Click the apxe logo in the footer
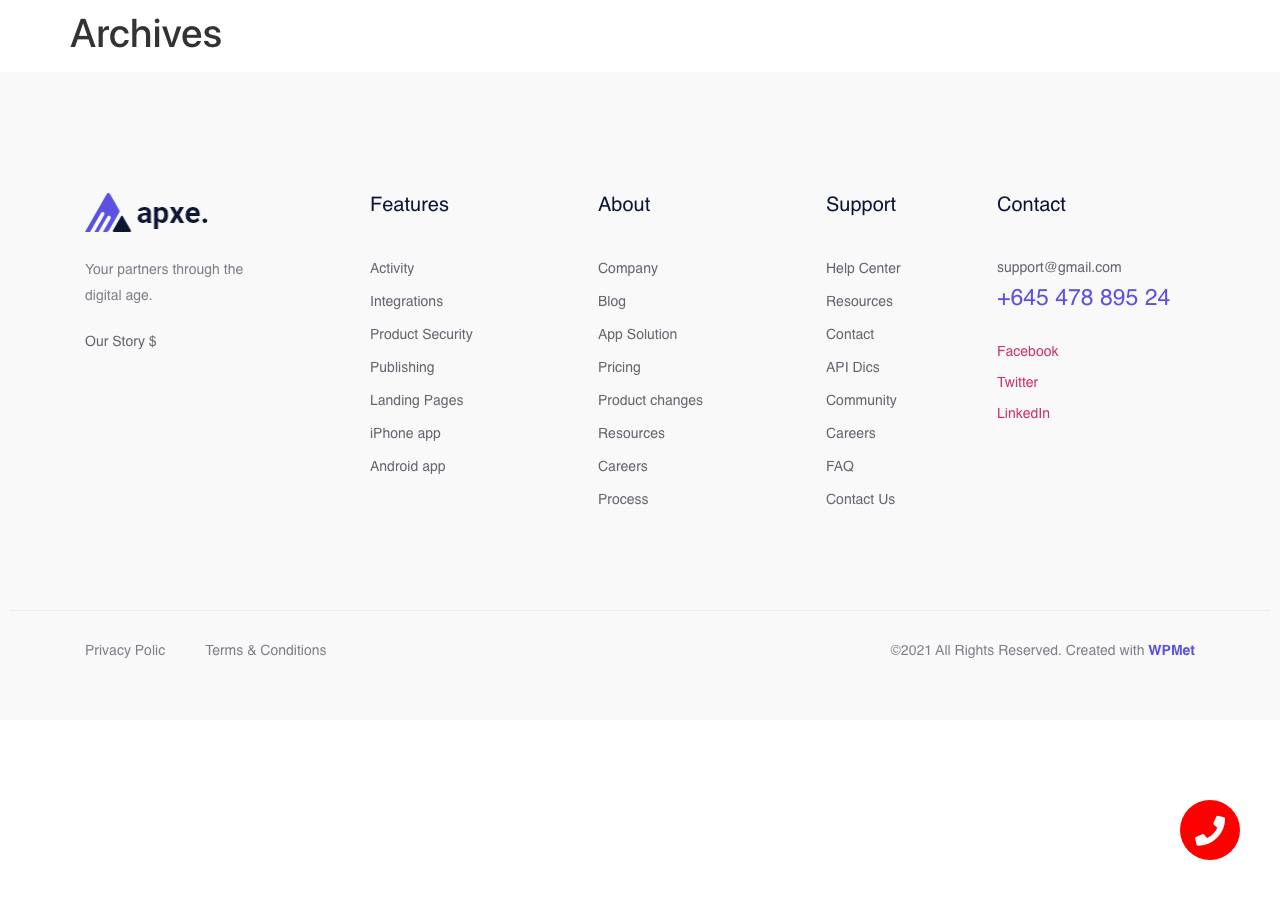The width and height of the screenshot is (1280, 900). pos(146,213)
